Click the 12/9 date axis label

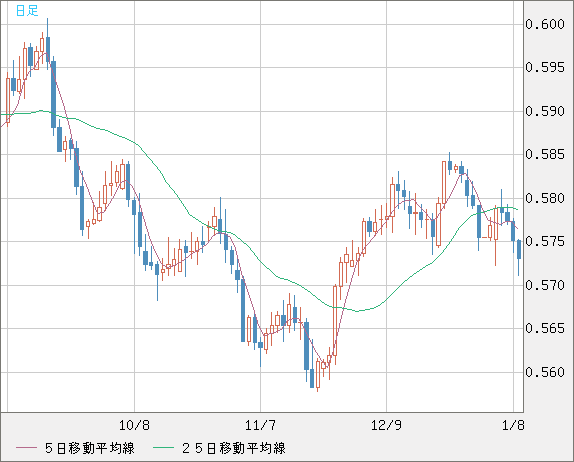tap(386, 425)
